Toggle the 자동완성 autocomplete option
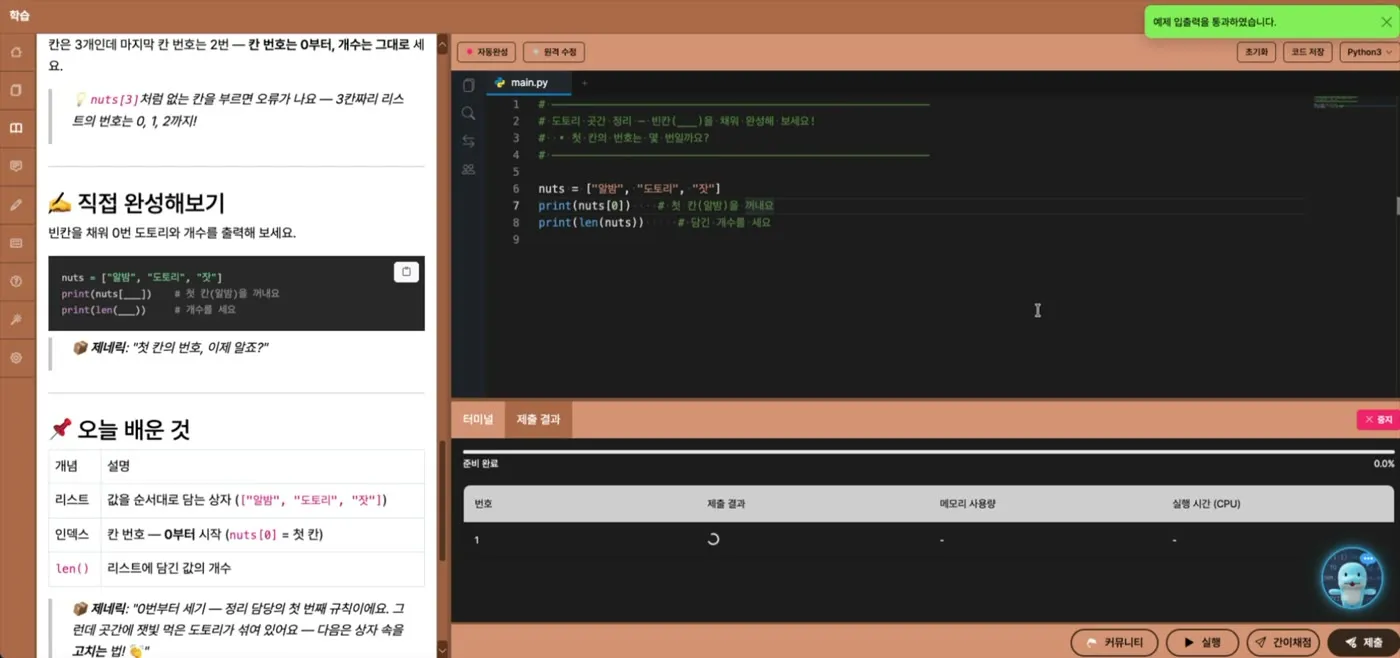The height and width of the screenshot is (658, 1400). (486, 52)
